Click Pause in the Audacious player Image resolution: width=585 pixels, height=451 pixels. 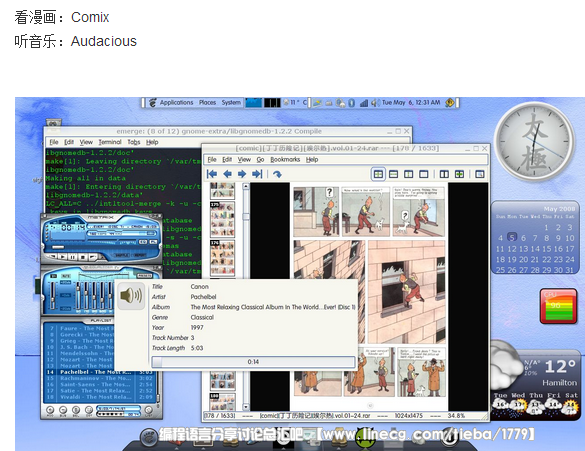click(73, 257)
